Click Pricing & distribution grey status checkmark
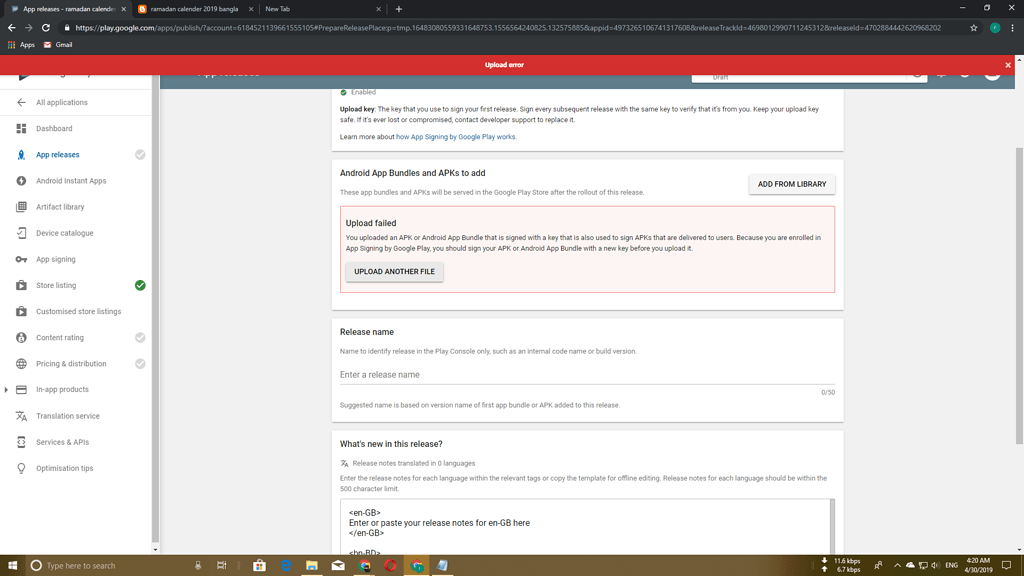Image resolution: width=1024 pixels, height=576 pixels. click(x=140, y=364)
